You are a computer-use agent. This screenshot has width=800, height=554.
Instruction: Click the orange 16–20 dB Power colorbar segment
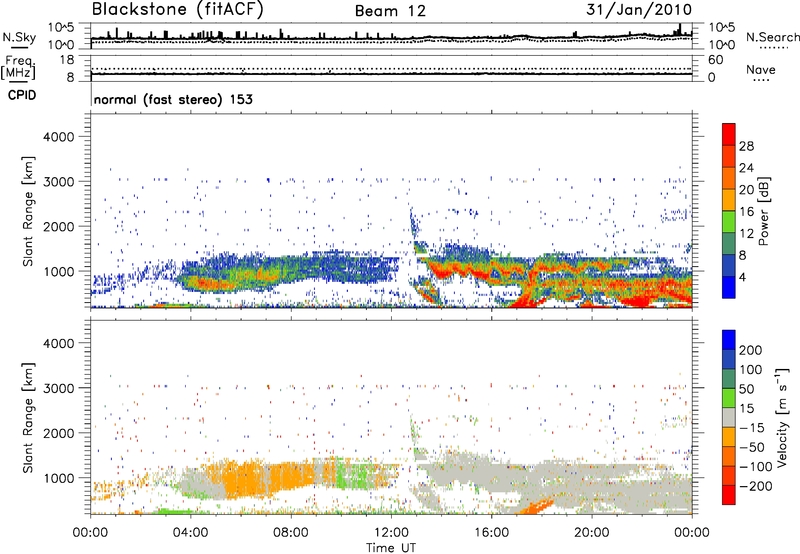(x=729, y=199)
